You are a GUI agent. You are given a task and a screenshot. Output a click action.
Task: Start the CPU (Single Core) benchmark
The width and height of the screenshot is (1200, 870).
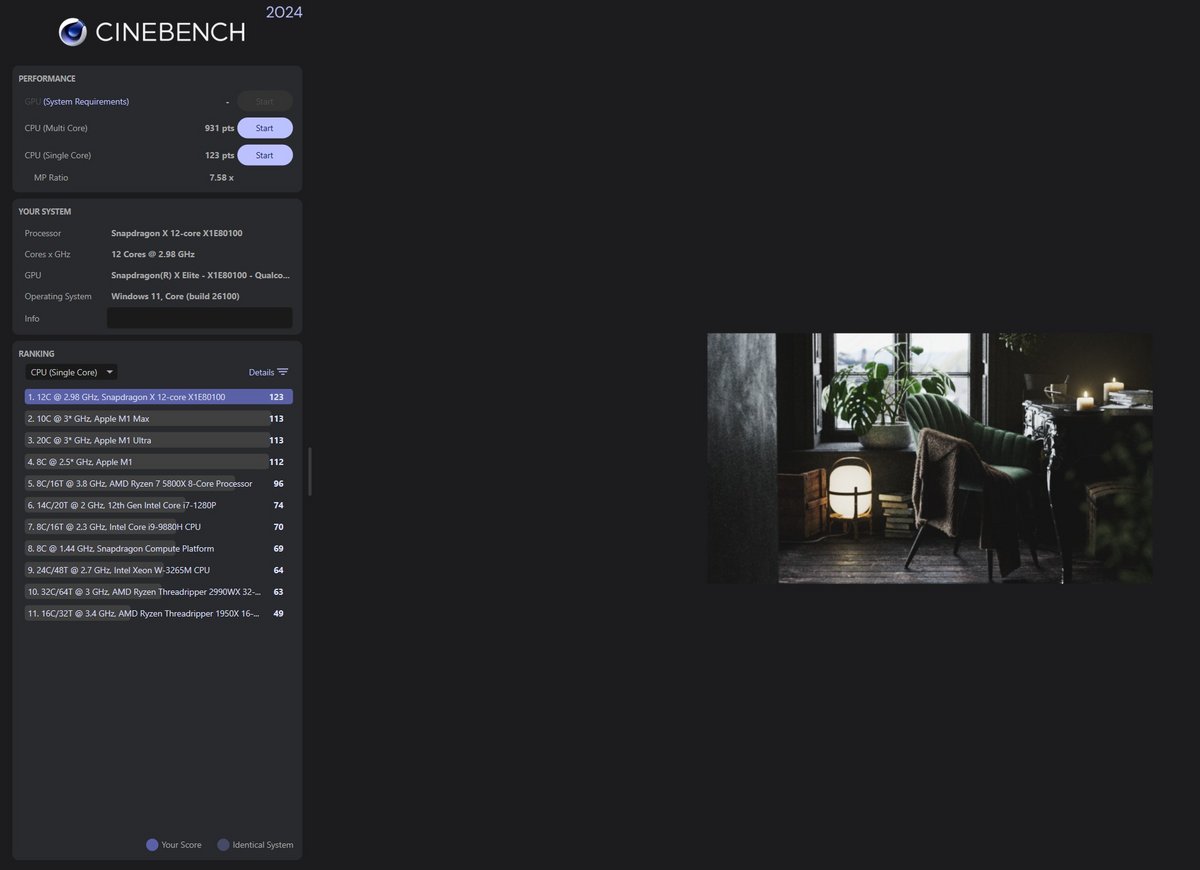point(265,155)
